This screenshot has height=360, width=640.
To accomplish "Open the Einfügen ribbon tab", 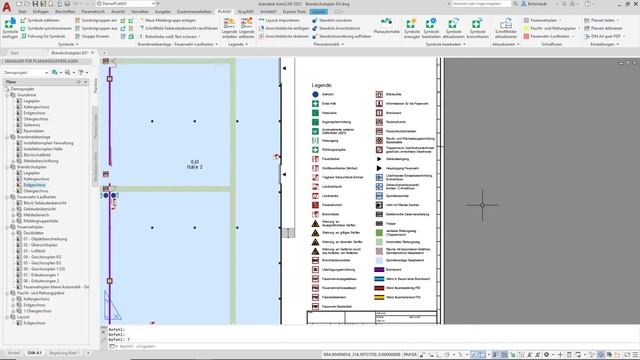I will point(41,12).
